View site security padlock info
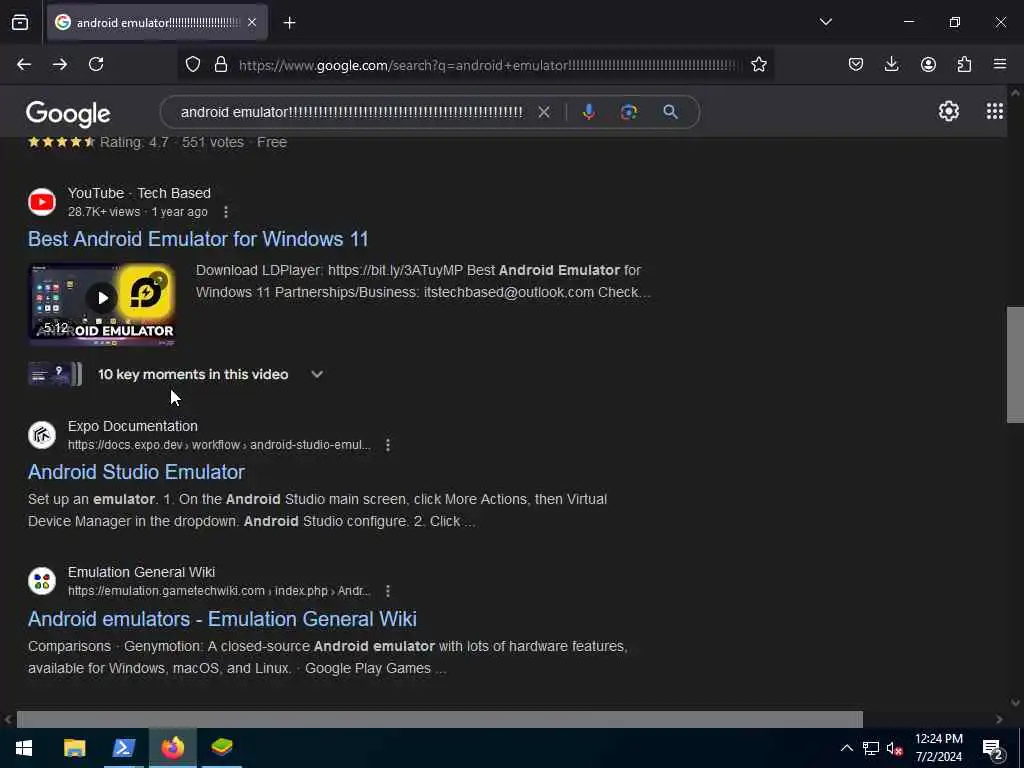The width and height of the screenshot is (1024, 768). click(x=221, y=64)
